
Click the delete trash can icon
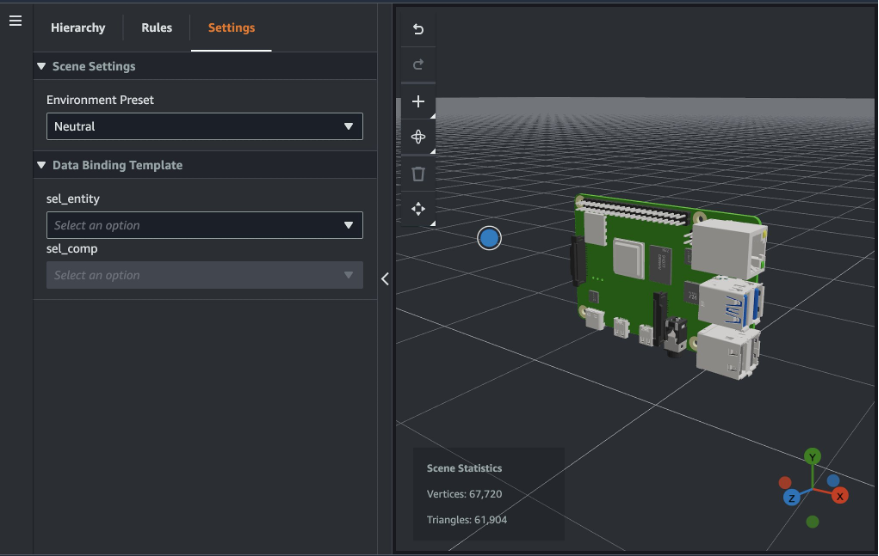coord(418,174)
